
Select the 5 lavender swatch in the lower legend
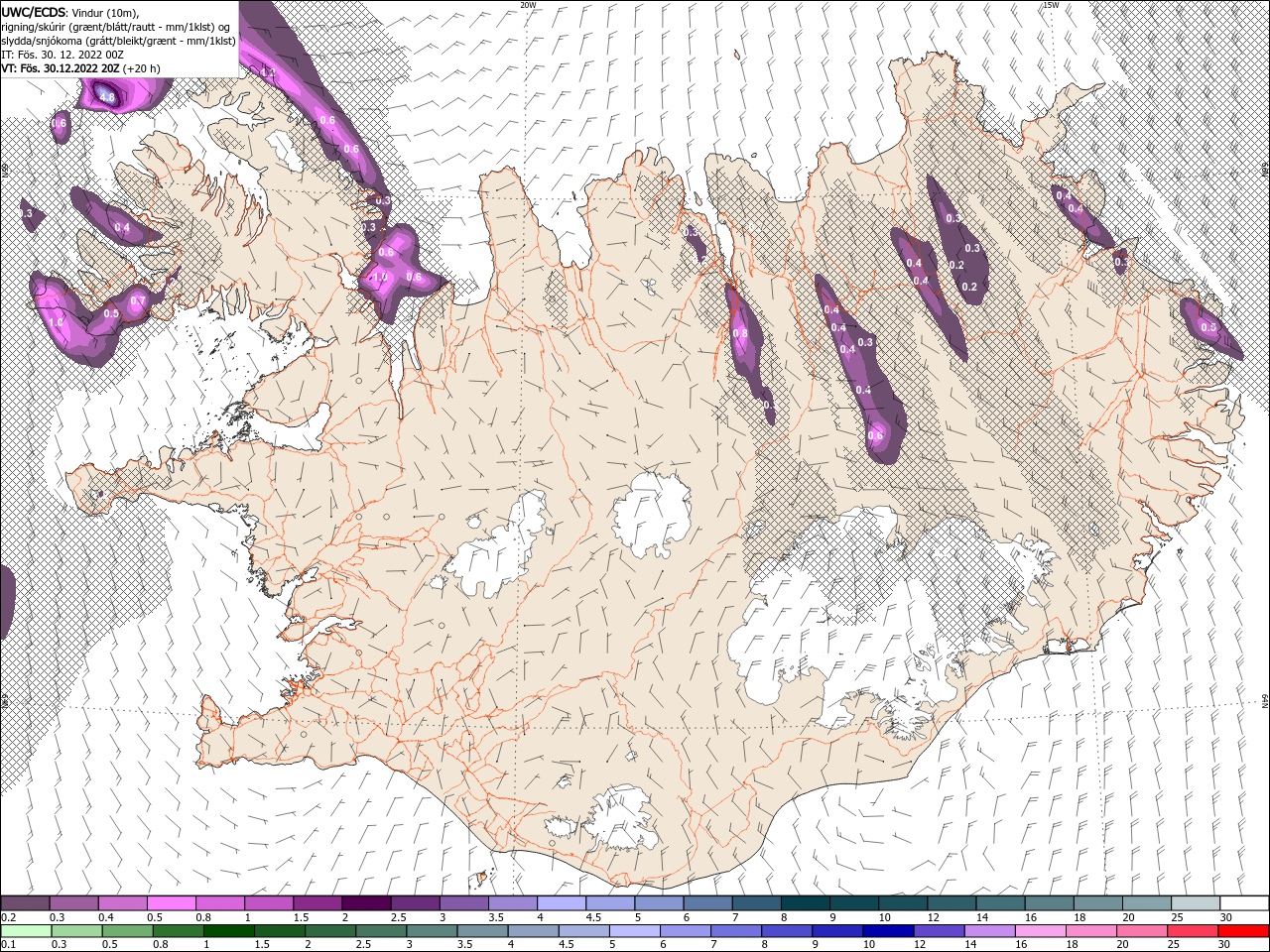pos(634,931)
